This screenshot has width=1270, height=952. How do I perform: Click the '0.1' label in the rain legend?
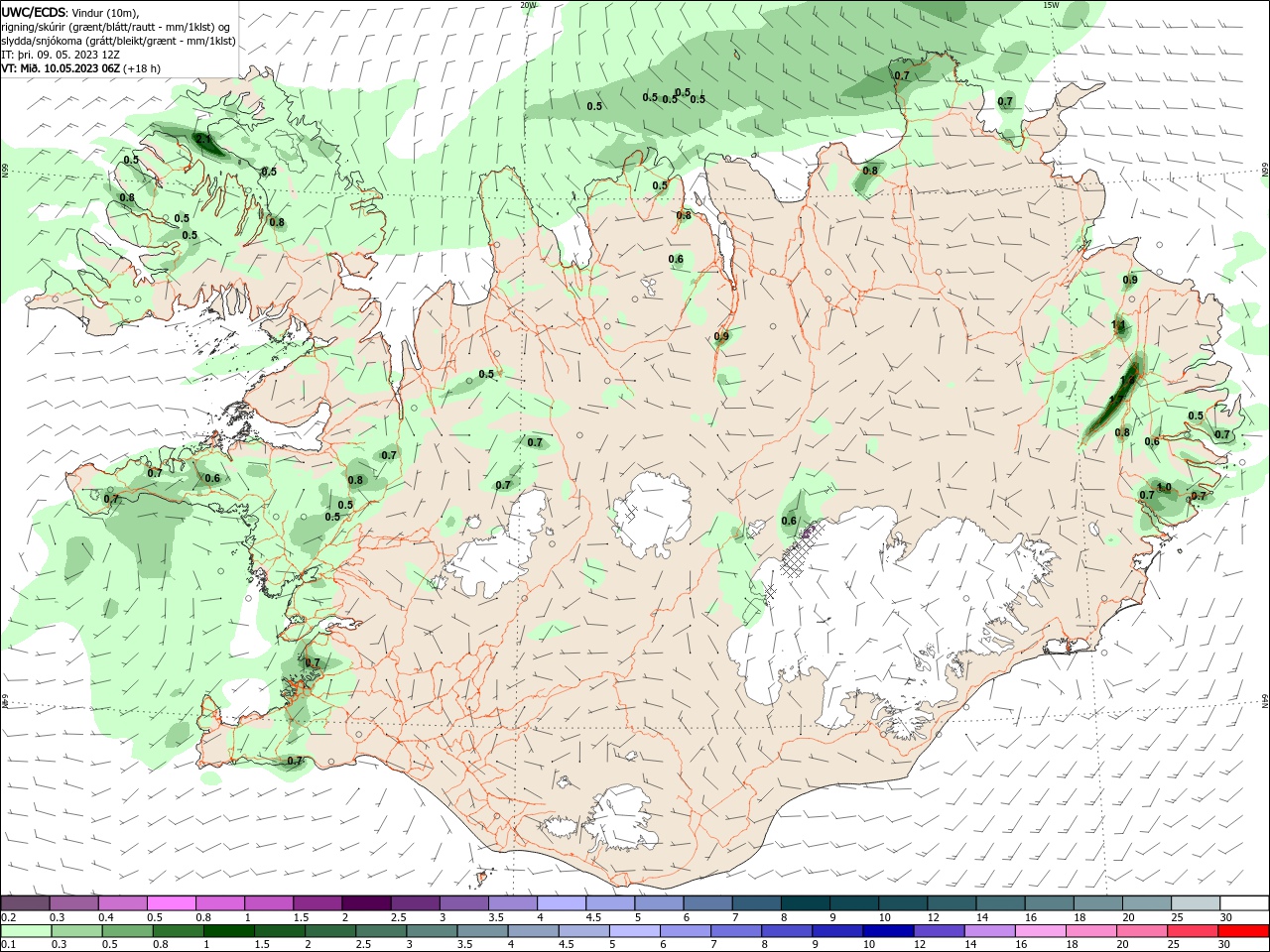8,945
